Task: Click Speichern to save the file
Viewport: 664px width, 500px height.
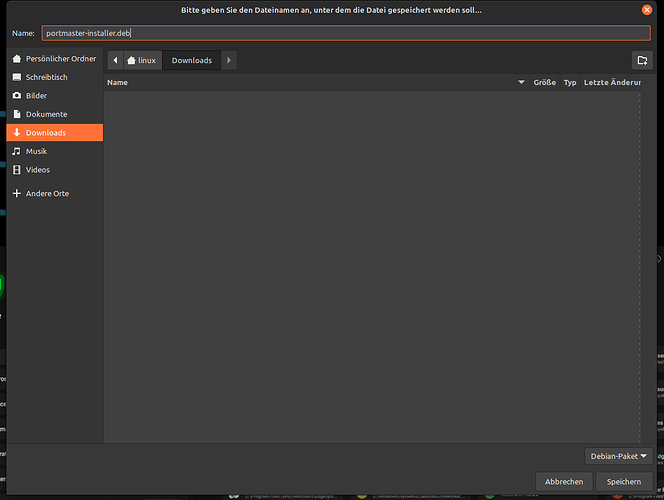Action: 623,481
